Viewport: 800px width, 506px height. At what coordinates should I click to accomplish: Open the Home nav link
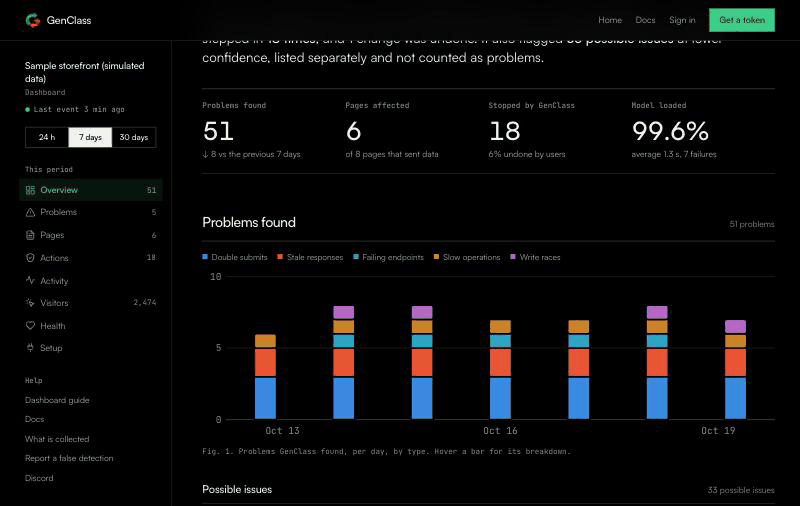click(x=610, y=20)
